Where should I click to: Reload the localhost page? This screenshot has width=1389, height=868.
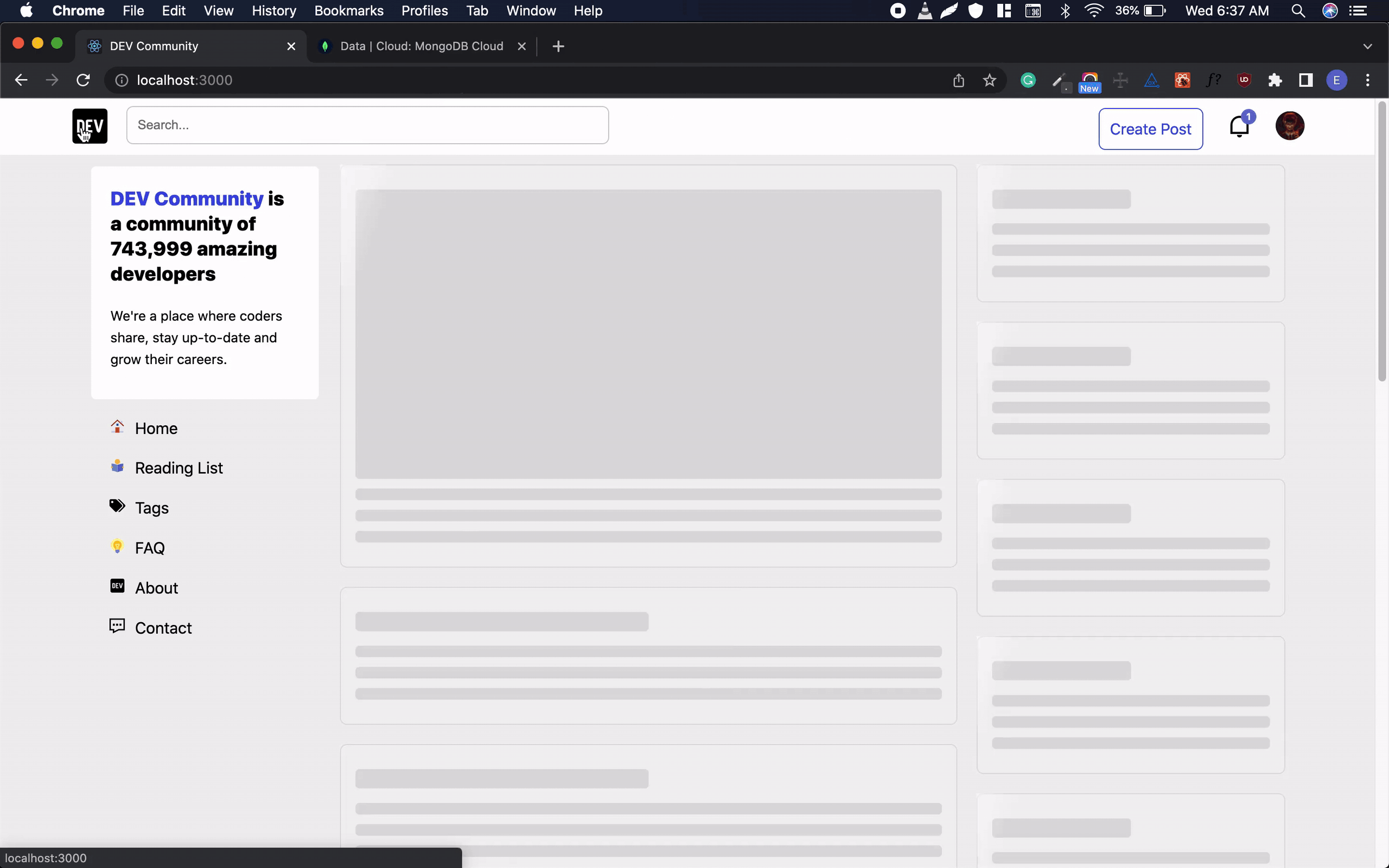(83, 80)
